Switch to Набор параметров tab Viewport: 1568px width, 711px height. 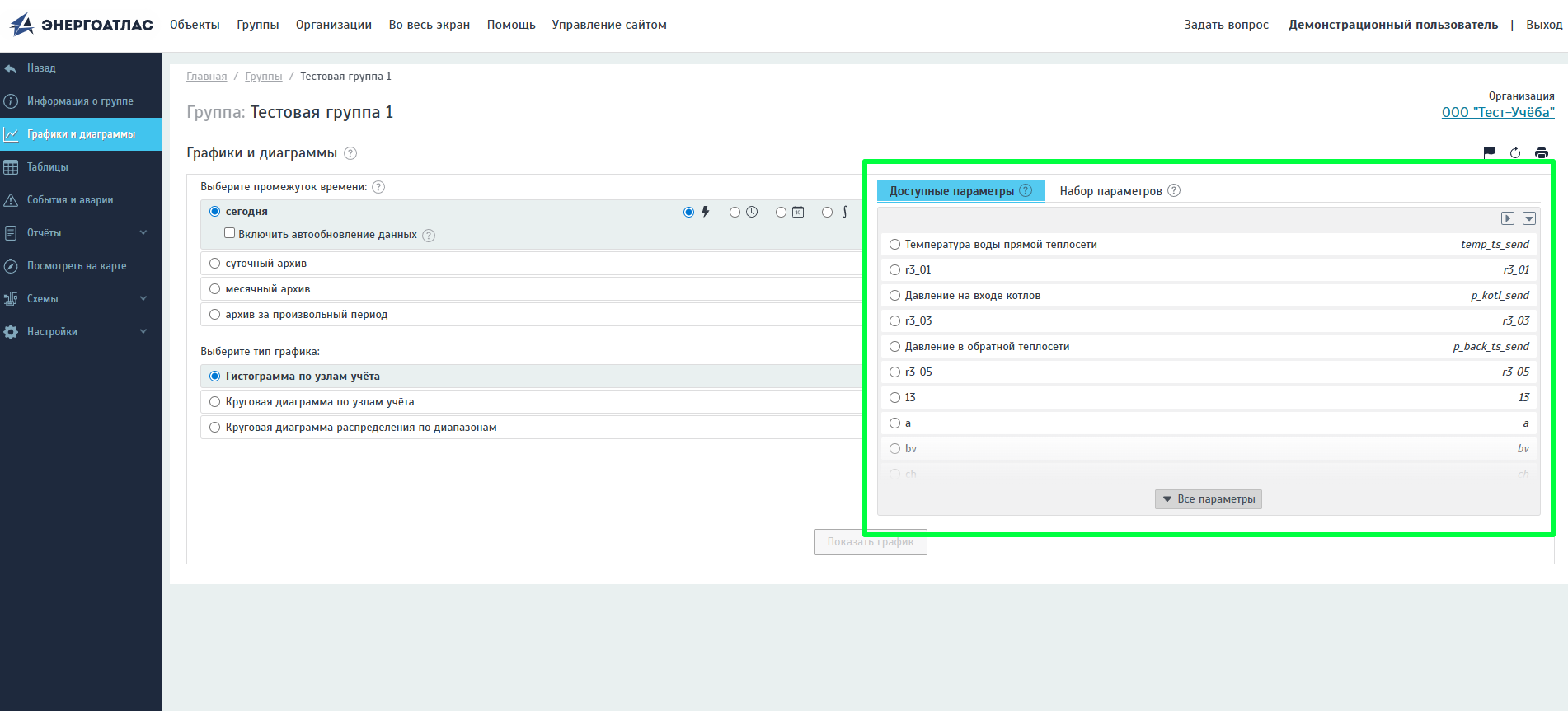(1110, 191)
